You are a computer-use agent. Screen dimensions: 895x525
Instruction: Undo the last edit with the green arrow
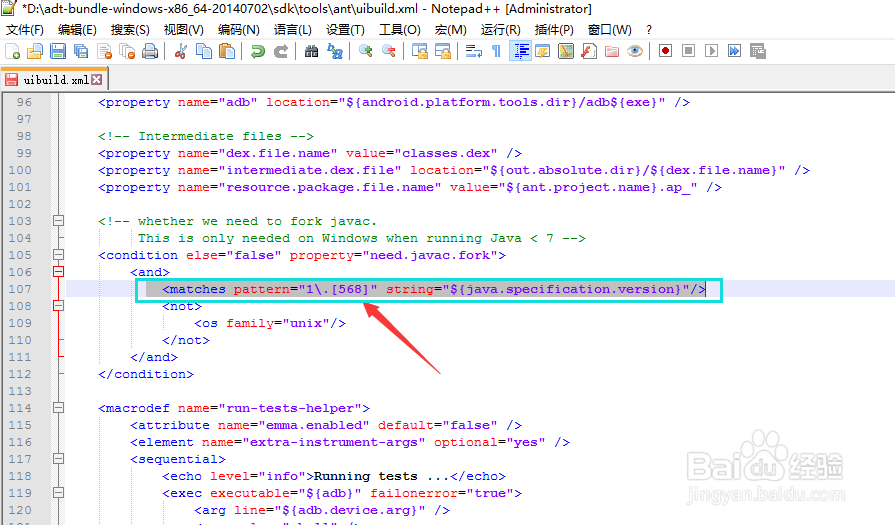[x=257, y=51]
